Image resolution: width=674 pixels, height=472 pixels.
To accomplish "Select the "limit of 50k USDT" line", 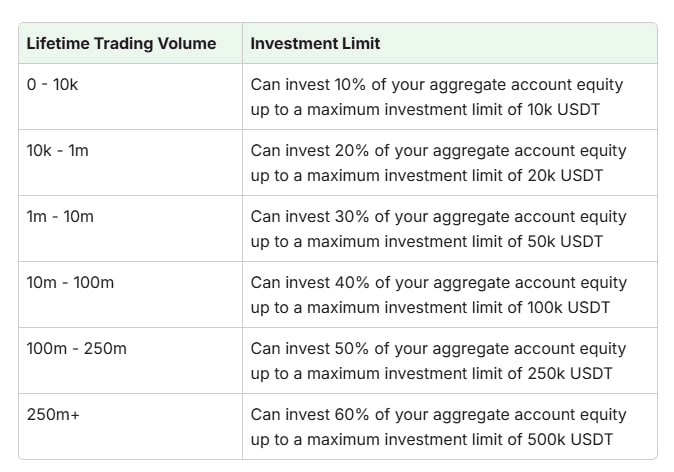I will [426, 241].
